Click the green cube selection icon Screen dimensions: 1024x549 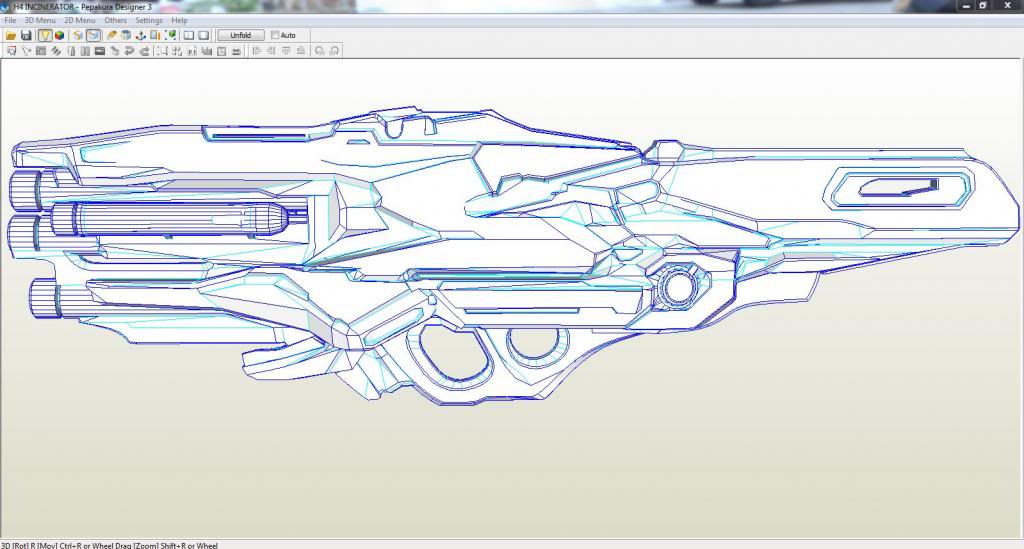[170, 35]
